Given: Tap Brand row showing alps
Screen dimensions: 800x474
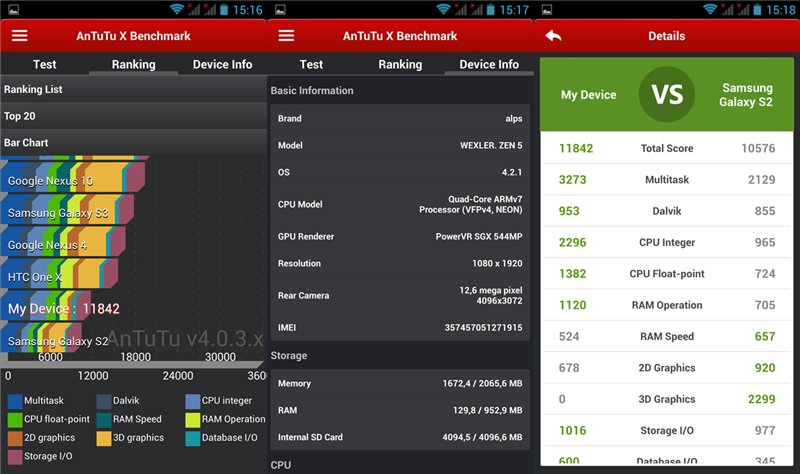Looking at the screenshot, I should click(x=400, y=118).
